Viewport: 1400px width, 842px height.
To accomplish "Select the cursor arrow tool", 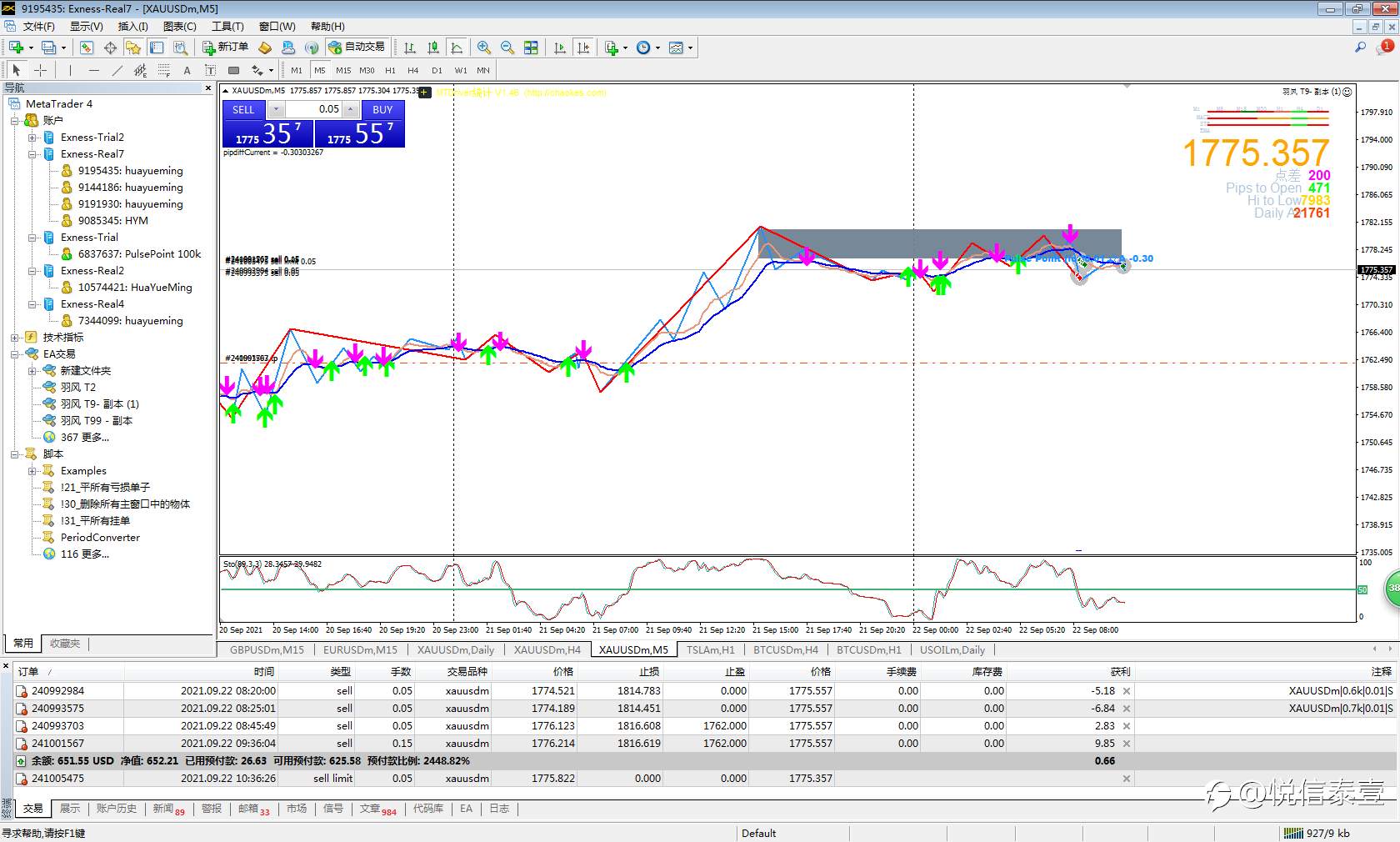I will 17,70.
